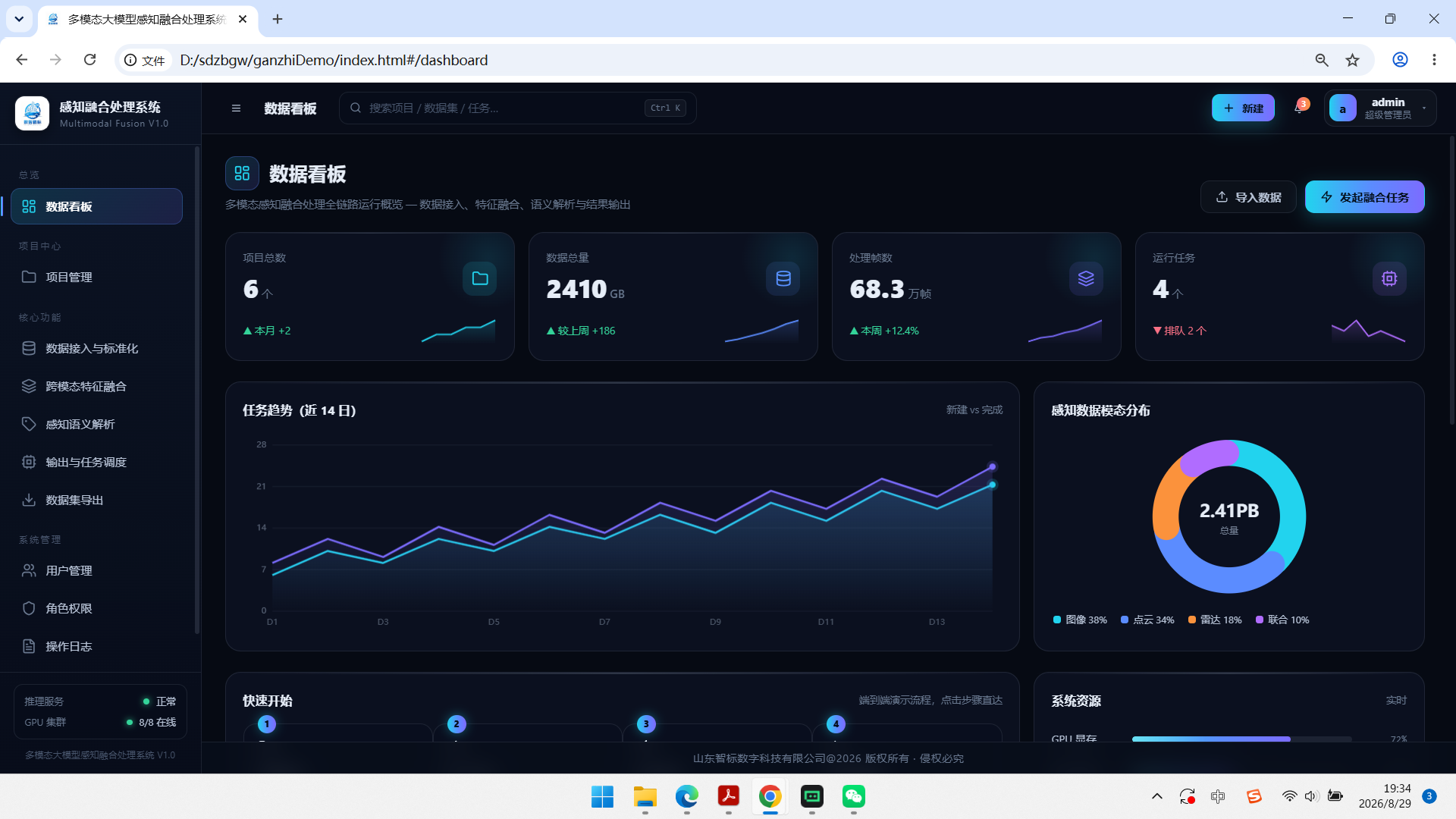Screen dimensions: 1456x819
Task: Open 感知语义解析 menu item
Action: click(97, 424)
